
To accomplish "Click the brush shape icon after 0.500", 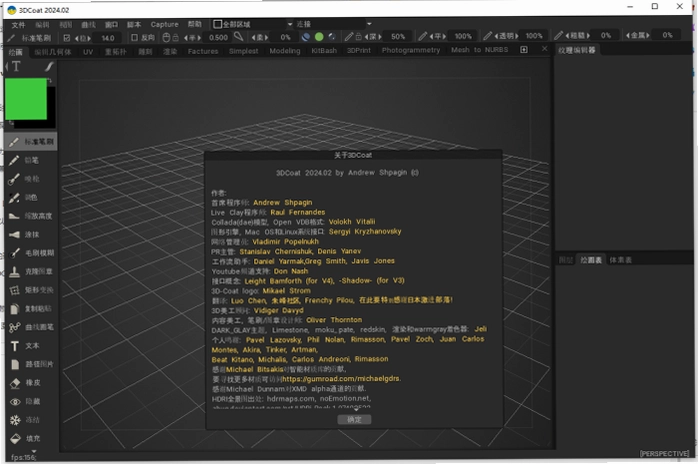I will pyautogui.click(x=239, y=37).
